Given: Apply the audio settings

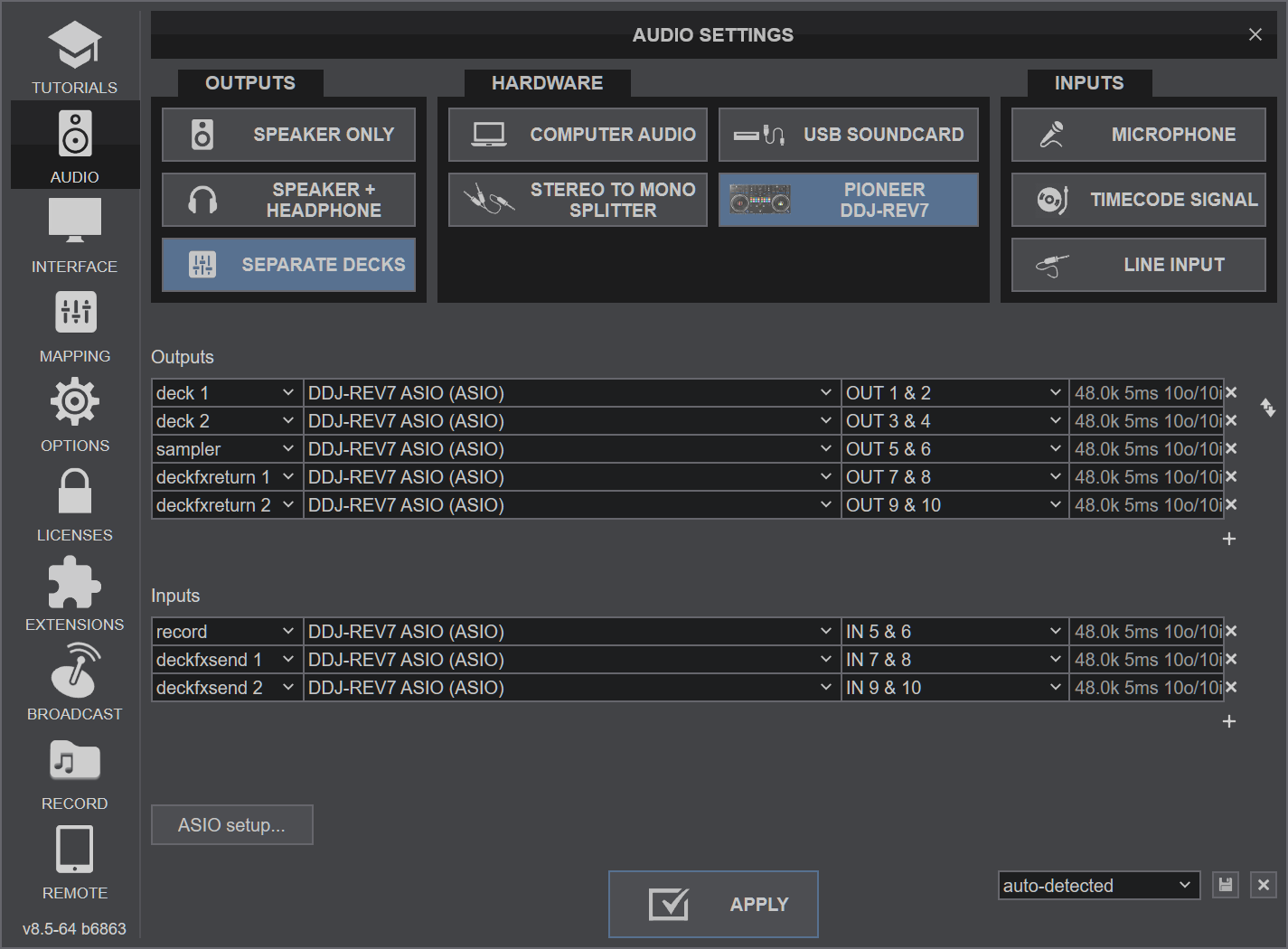Looking at the screenshot, I should coord(713,904).
